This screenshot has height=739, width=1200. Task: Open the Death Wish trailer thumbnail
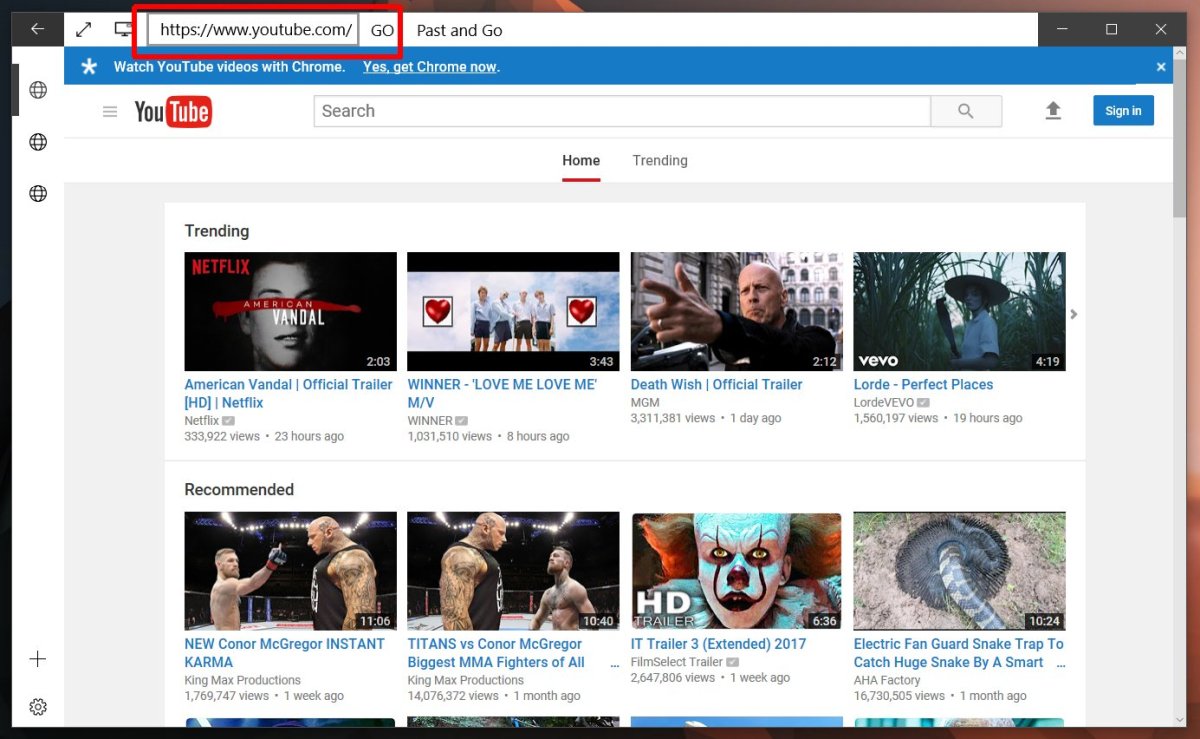pos(737,311)
